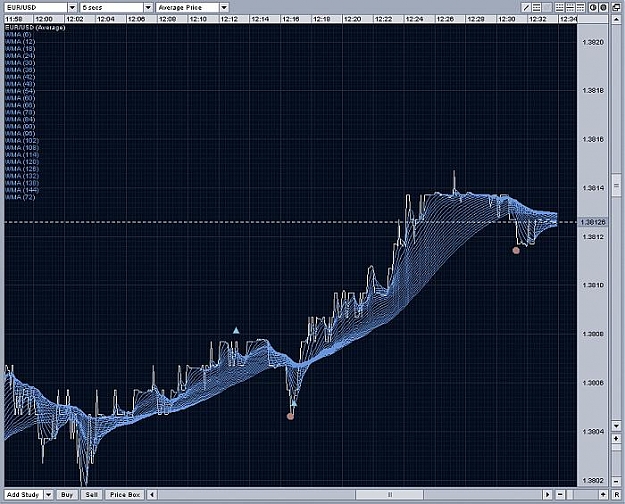Select the EUR/USD (Average) legend entry
625x504 pixels.
(35, 28)
